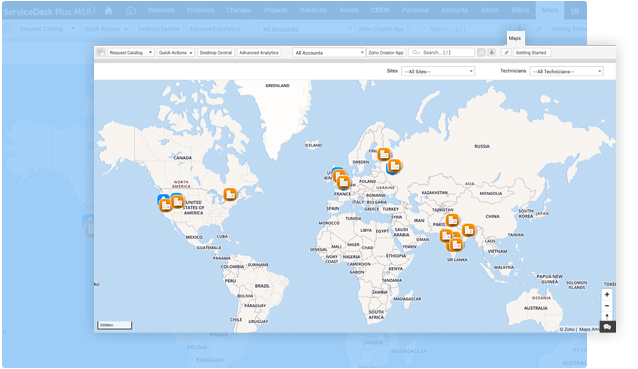This screenshot has height=369, width=638.
Task: Select the orange marker in eastern Canada
Action: 230,194
